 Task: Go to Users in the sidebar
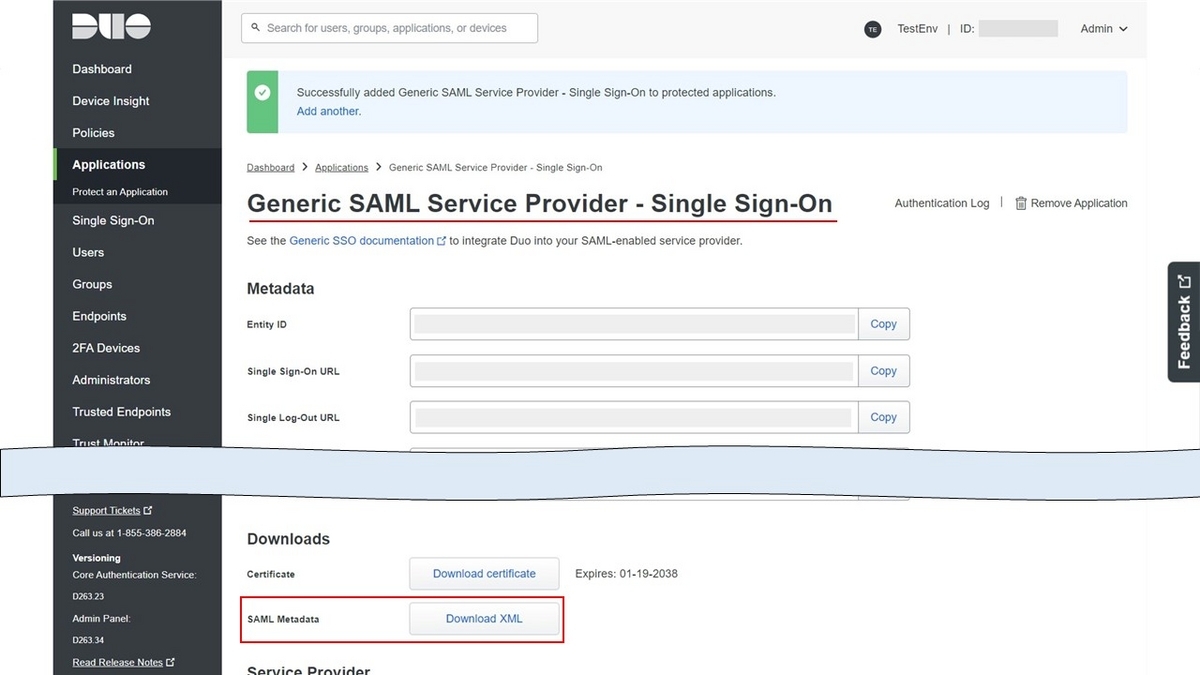88,253
